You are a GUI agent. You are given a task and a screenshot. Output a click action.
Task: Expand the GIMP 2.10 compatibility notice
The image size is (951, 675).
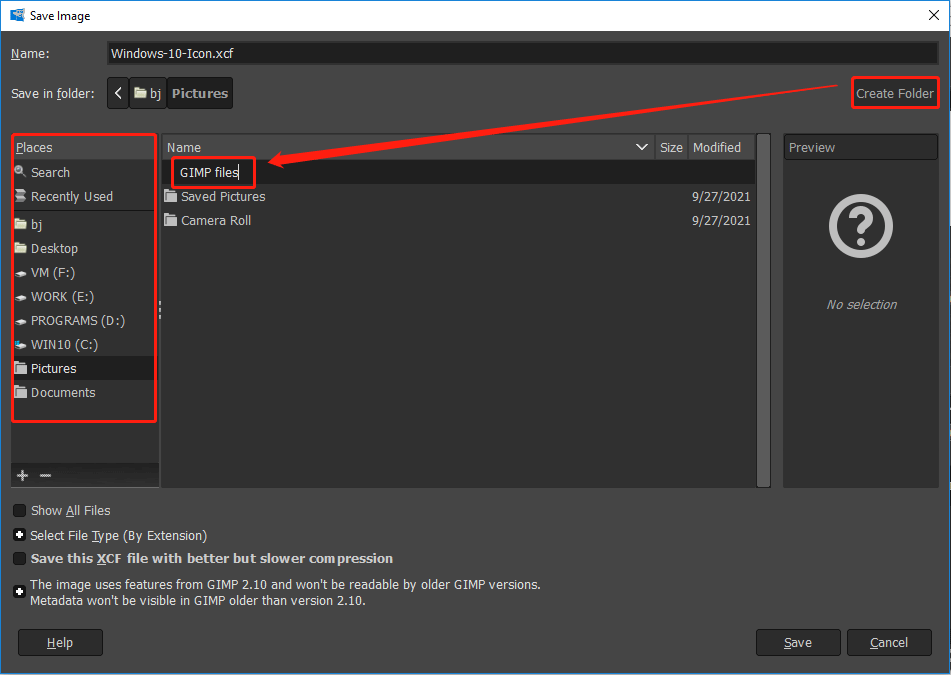tap(20, 592)
